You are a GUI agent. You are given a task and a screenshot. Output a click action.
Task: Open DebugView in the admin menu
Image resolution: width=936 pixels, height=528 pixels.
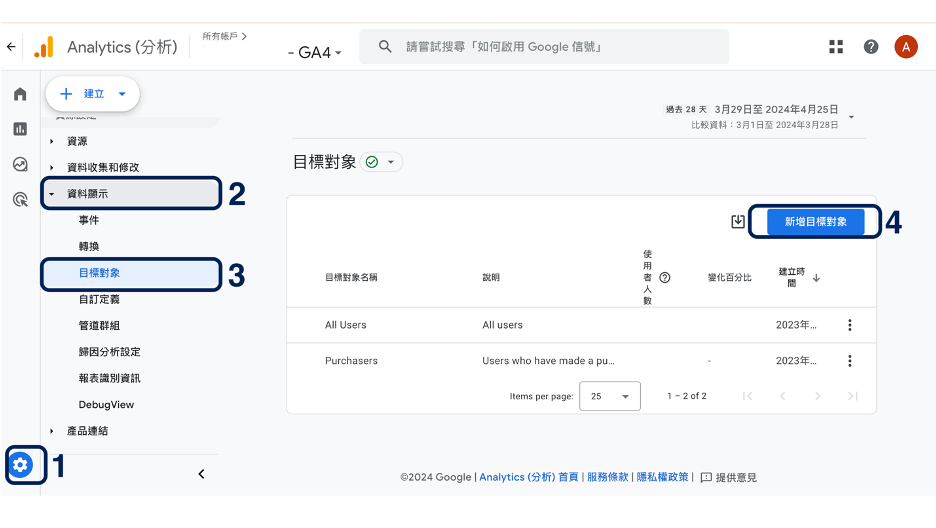coord(106,405)
